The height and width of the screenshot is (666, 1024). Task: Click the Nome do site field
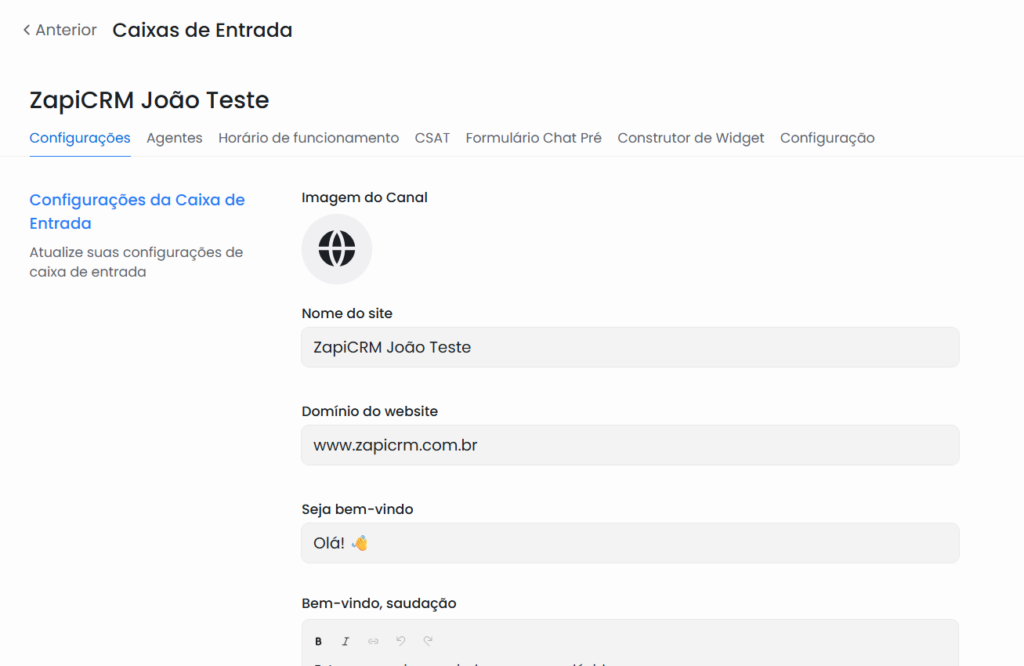coord(630,347)
